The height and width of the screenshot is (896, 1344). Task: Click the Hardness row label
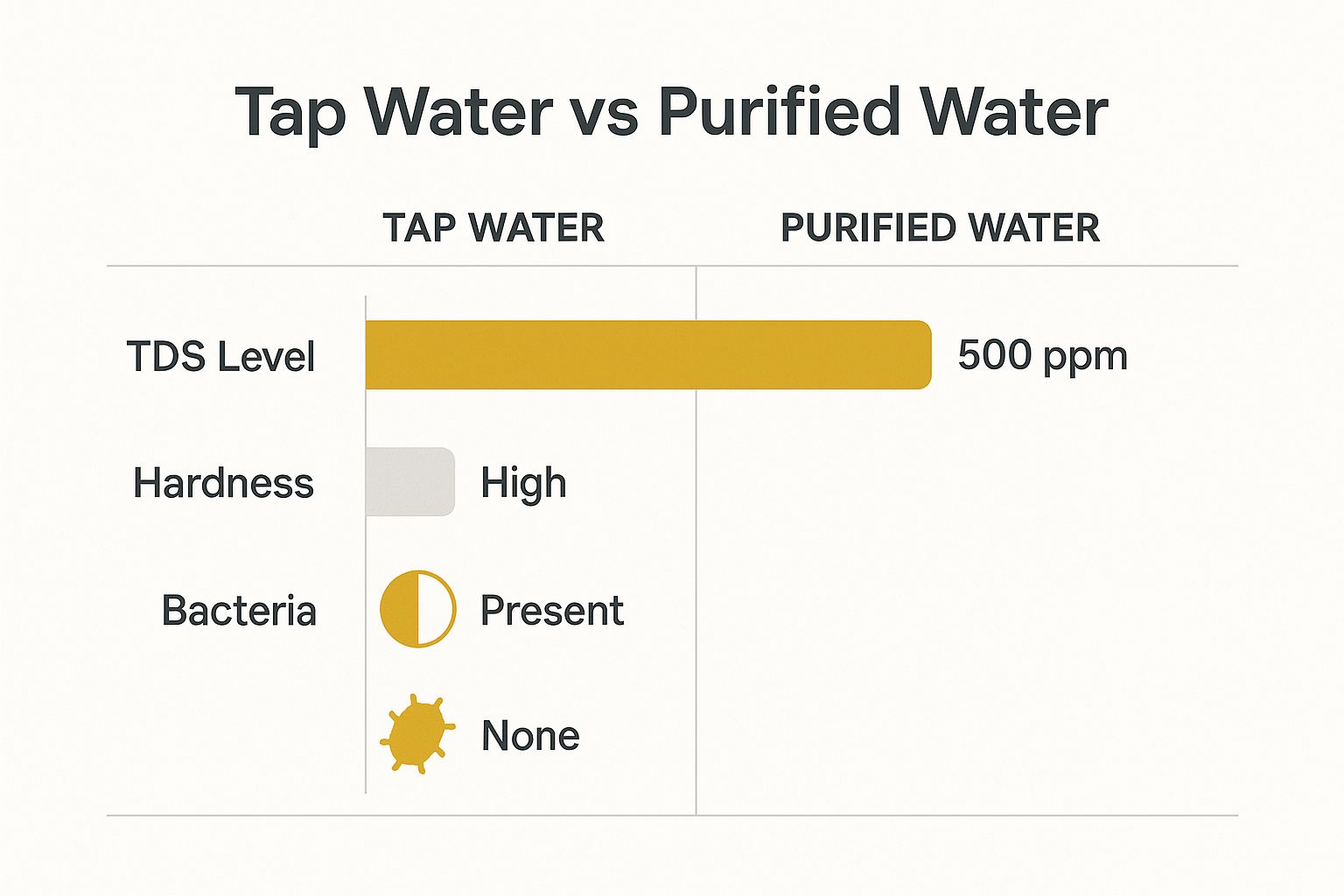(223, 483)
